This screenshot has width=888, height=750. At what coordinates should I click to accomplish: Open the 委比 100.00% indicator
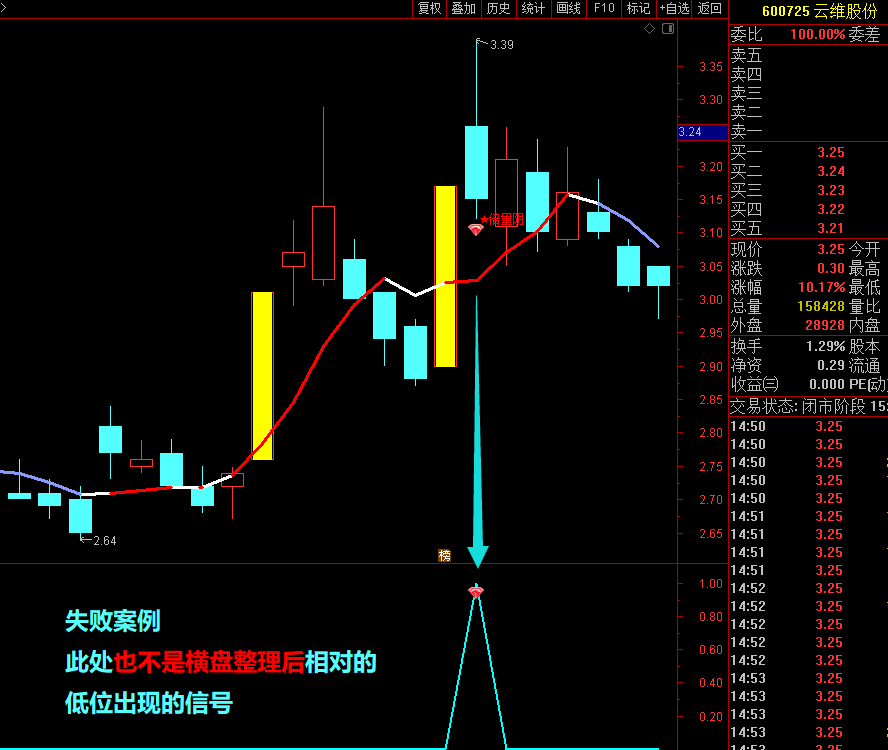[x=786, y=31]
